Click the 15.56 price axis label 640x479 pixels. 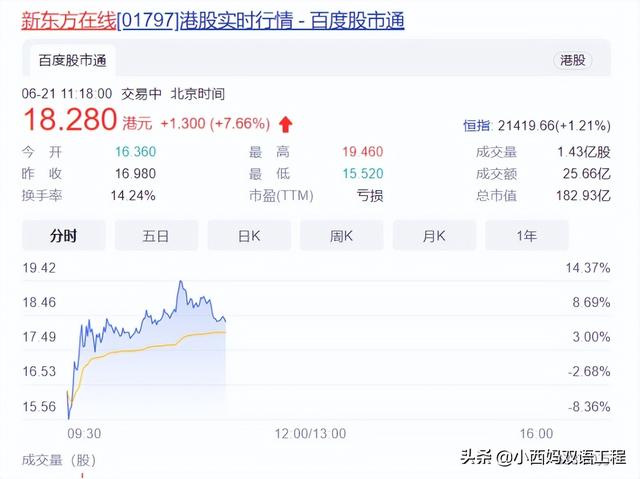[x=39, y=406]
